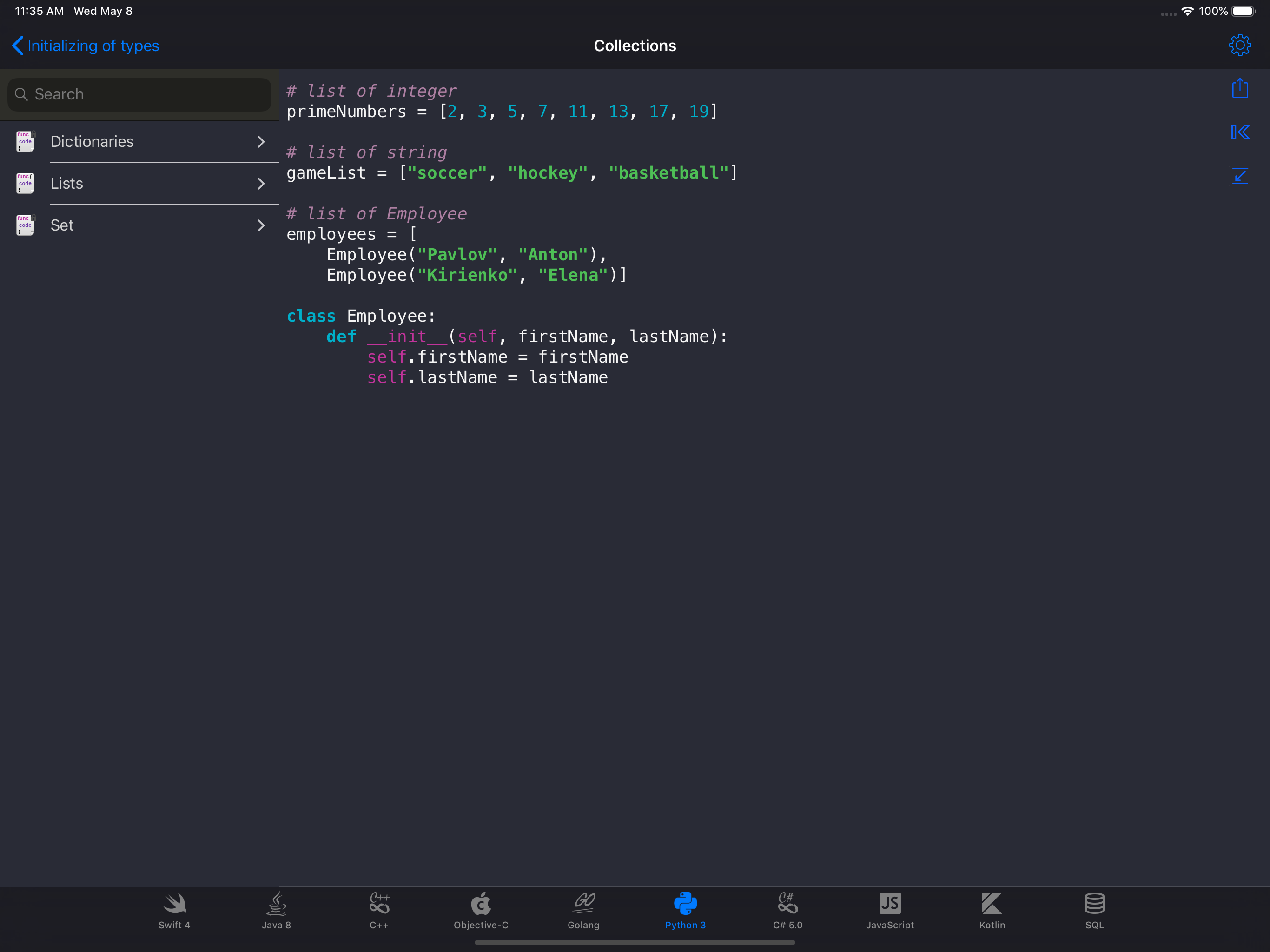Switch to the Swift 4 language
The width and height of the screenshot is (1270, 952).
pyautogui.click(x=174, y=910)
